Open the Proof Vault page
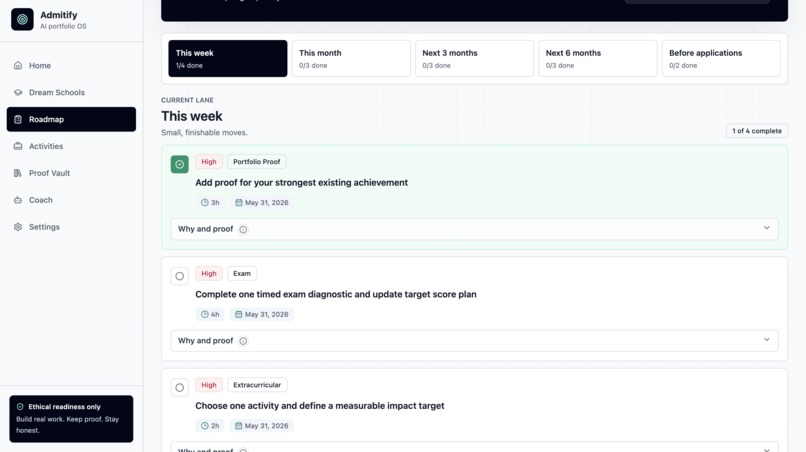Screen dimensions: 806x452 coord(71,173)
